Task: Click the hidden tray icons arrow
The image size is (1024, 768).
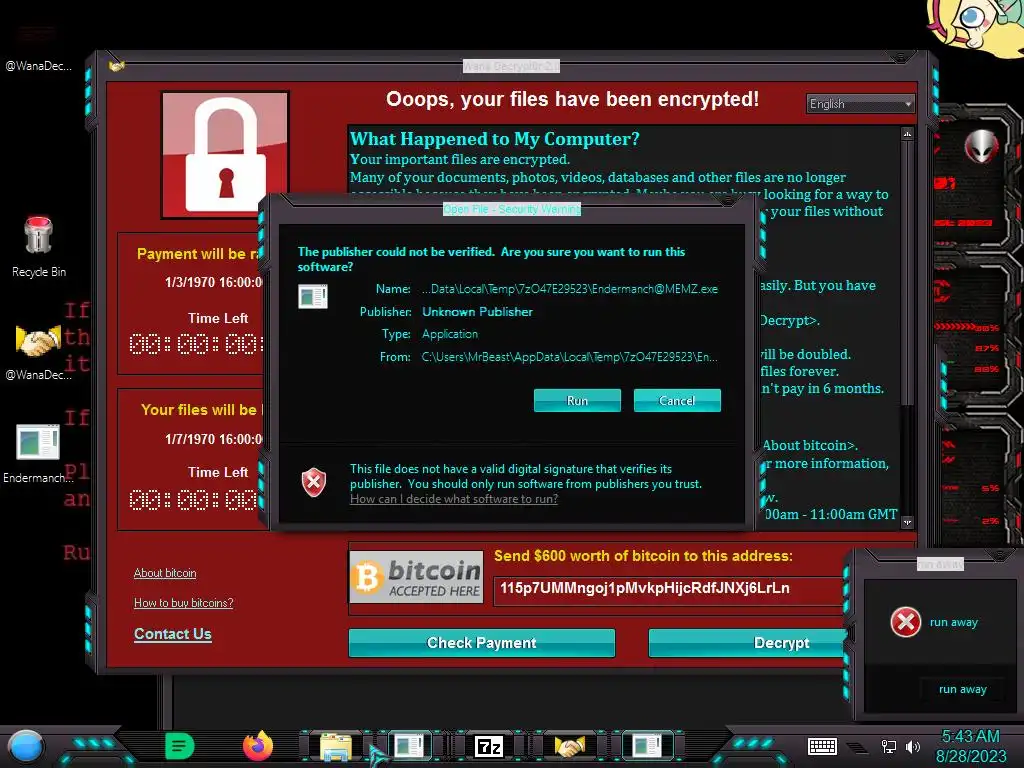Action: click(x=857, y=747)
